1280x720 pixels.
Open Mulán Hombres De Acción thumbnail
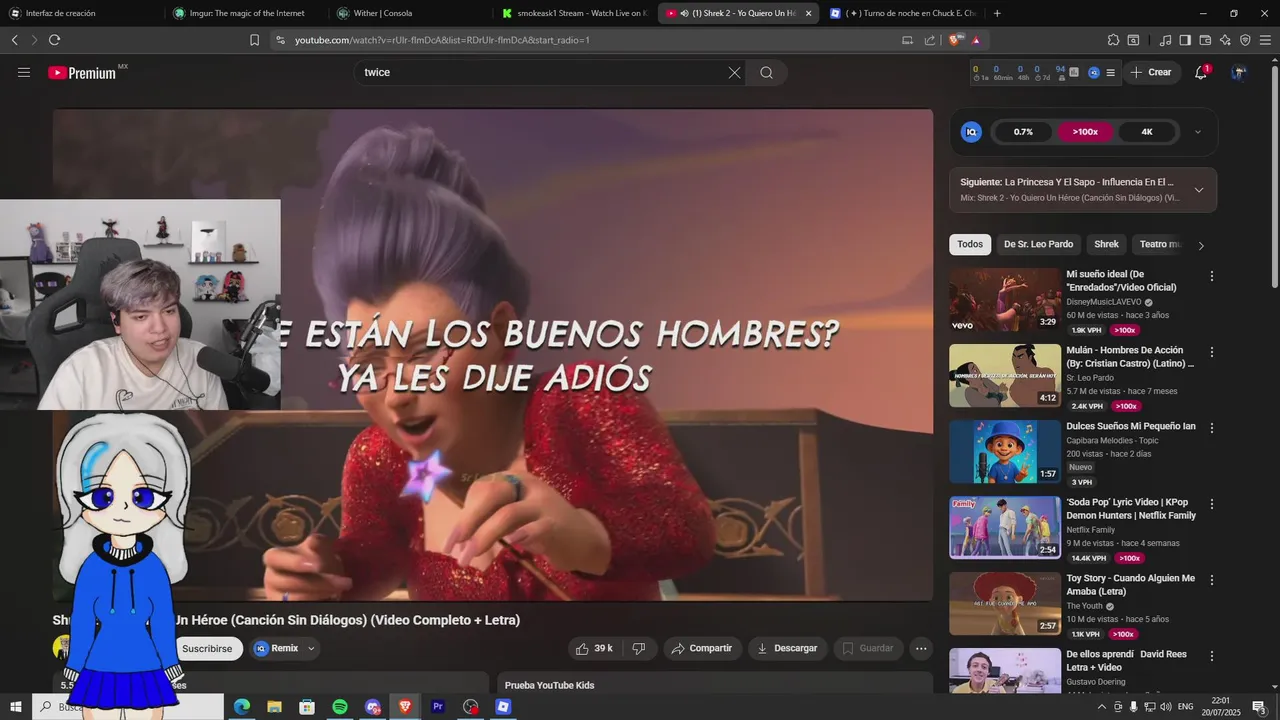[1005, 376]
